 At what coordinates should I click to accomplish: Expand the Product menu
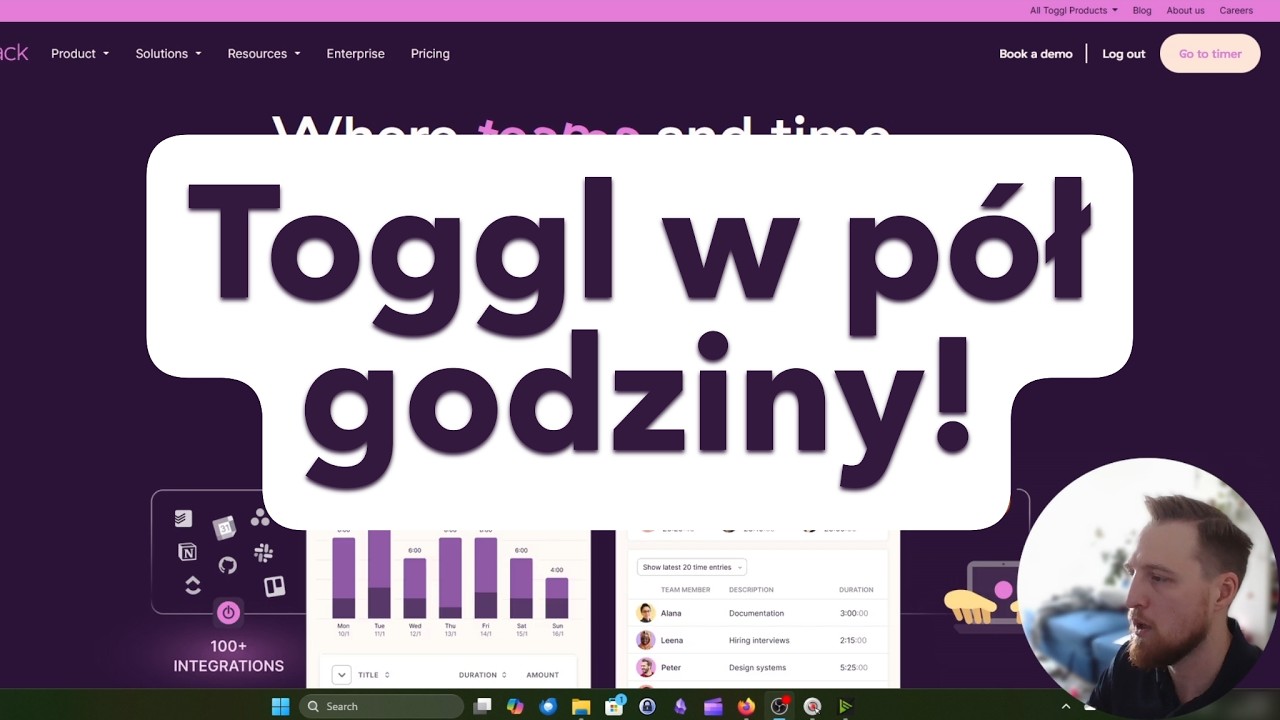(x=80, y=53)
